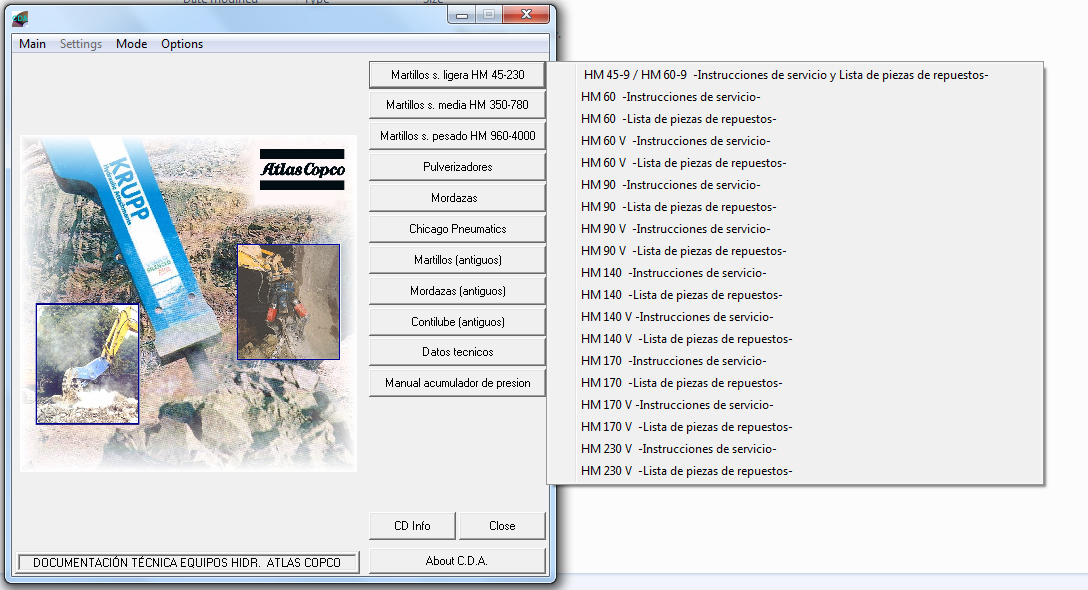Select HM 230 V -Instrucciones de servicio-
Image resolution: width=1088 pixels, height=590 pixels.
[x=795, y=448]
